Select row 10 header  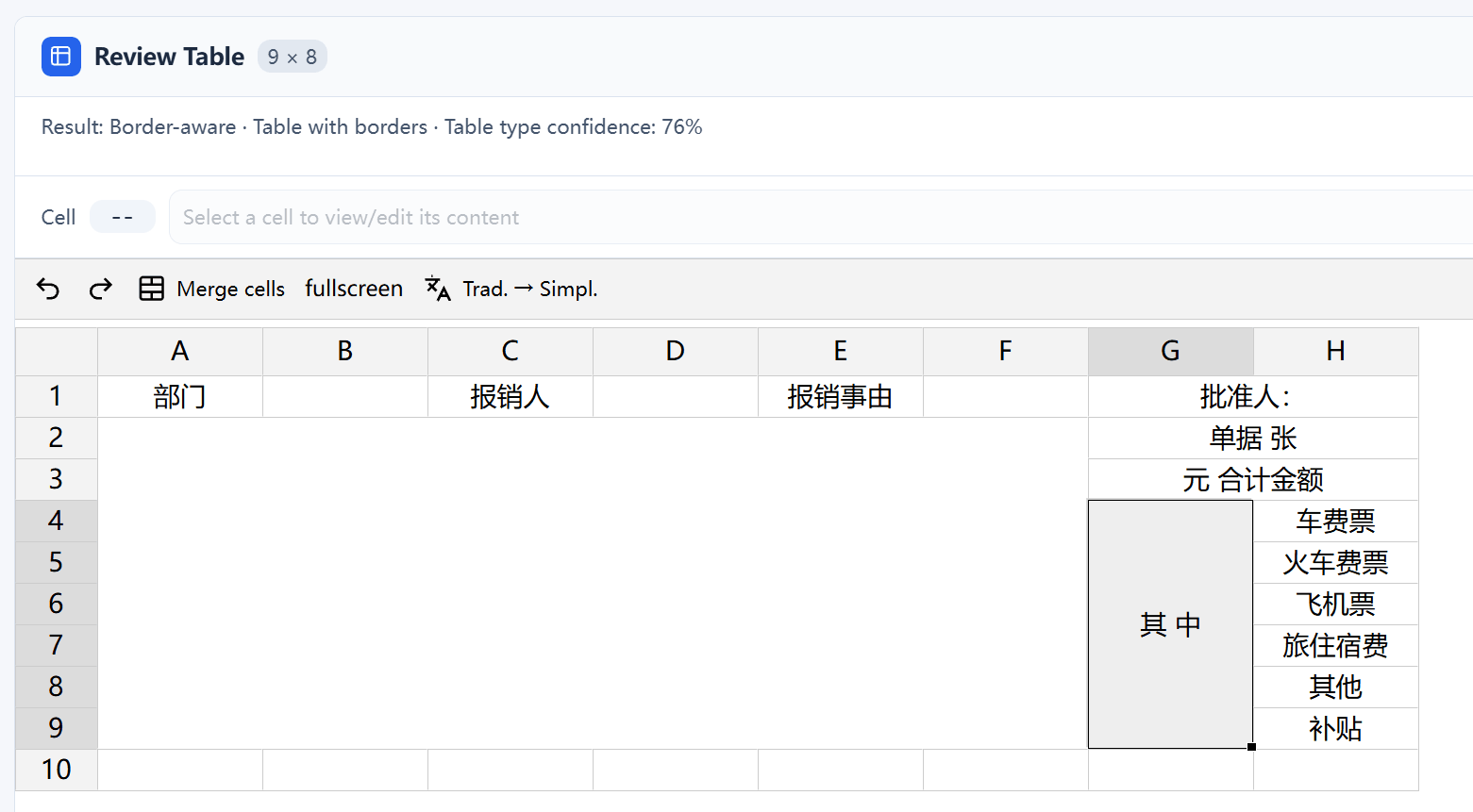(57, 771)
